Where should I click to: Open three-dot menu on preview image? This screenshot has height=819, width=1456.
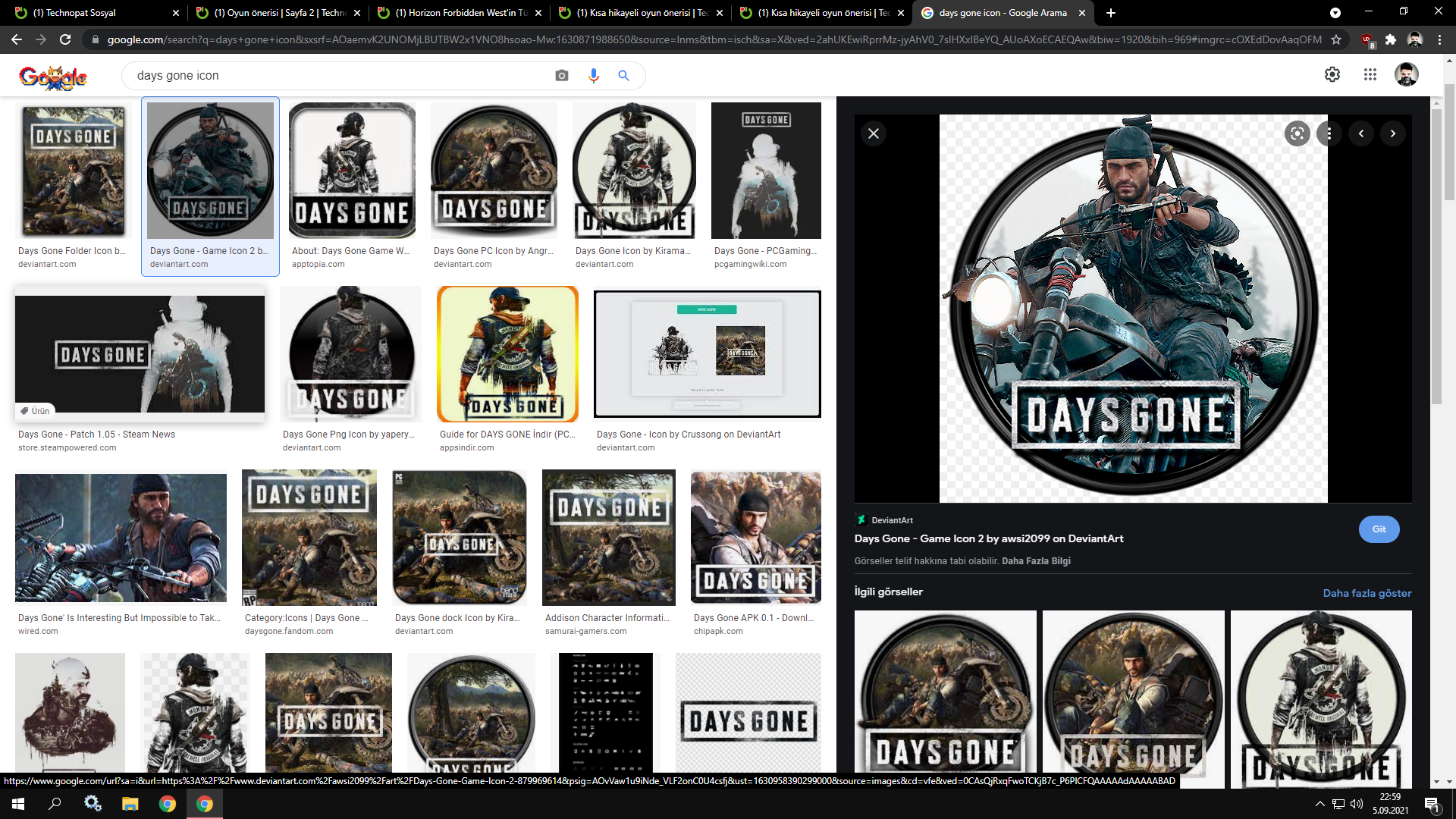click(1329, 133)
